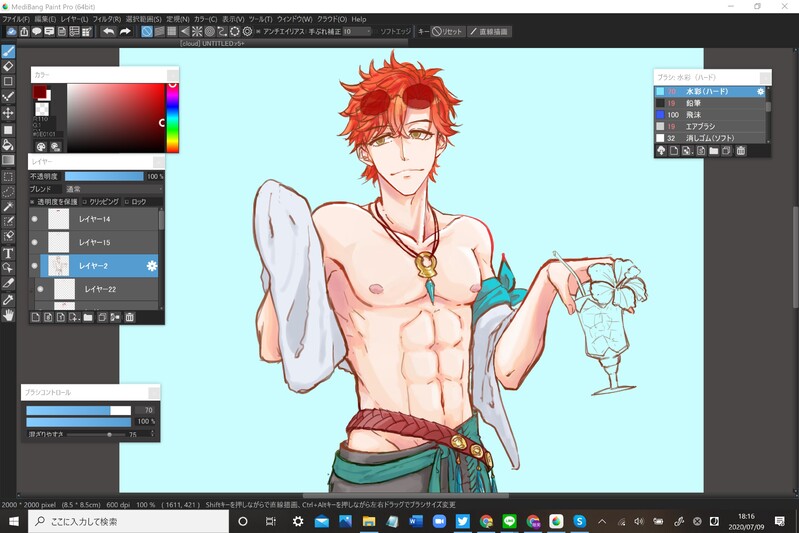Open the ファイル(F) menu
The image size is (799, 533).
[x=16, y=19]
